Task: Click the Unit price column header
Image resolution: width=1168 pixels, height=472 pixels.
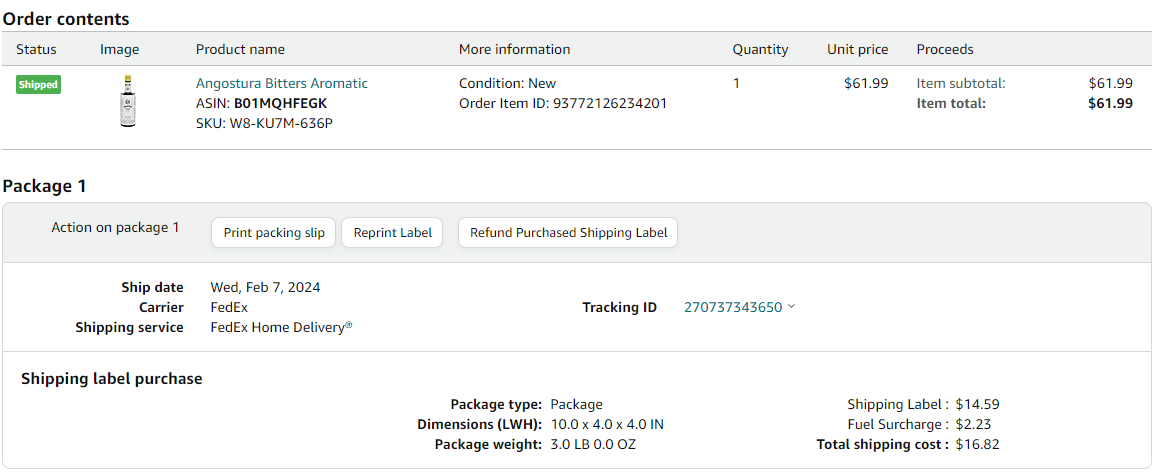Action: click(x=857, y=49)
